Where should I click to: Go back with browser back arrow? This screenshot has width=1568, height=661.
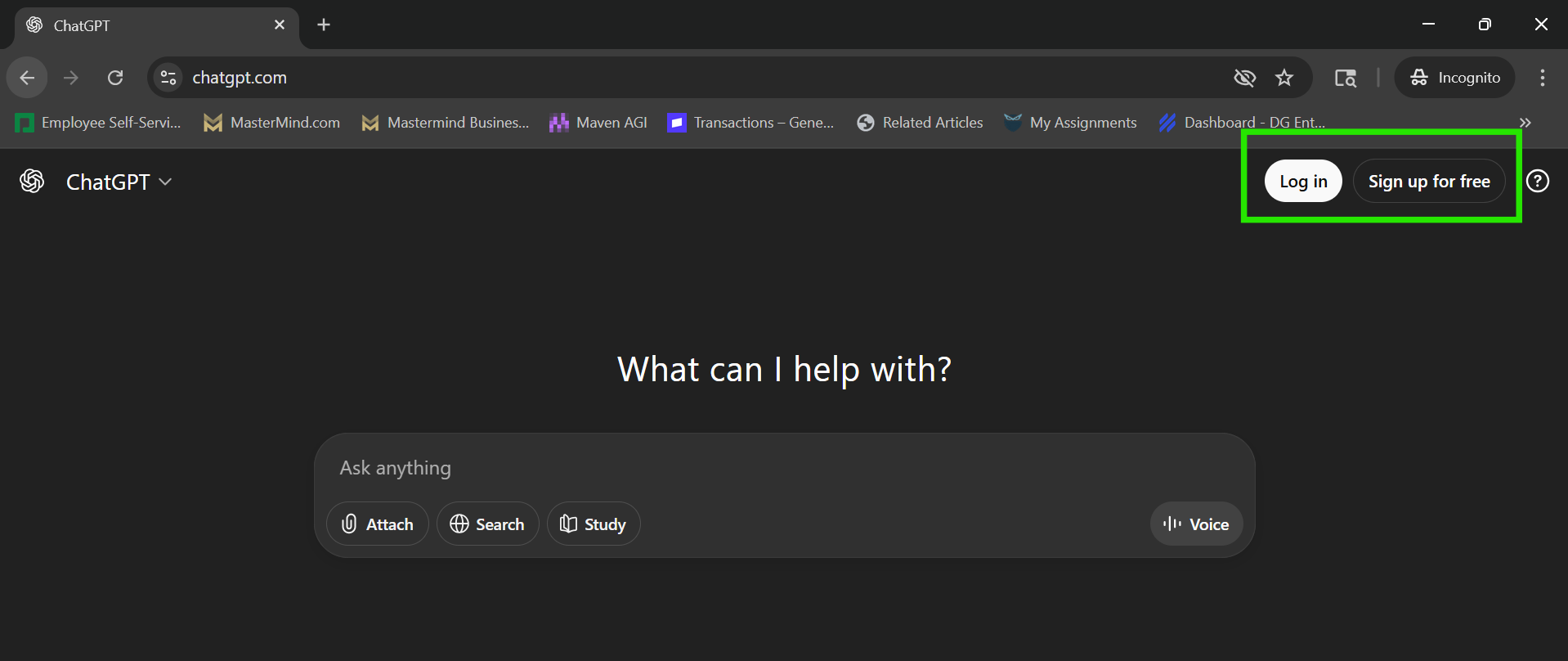27,78
